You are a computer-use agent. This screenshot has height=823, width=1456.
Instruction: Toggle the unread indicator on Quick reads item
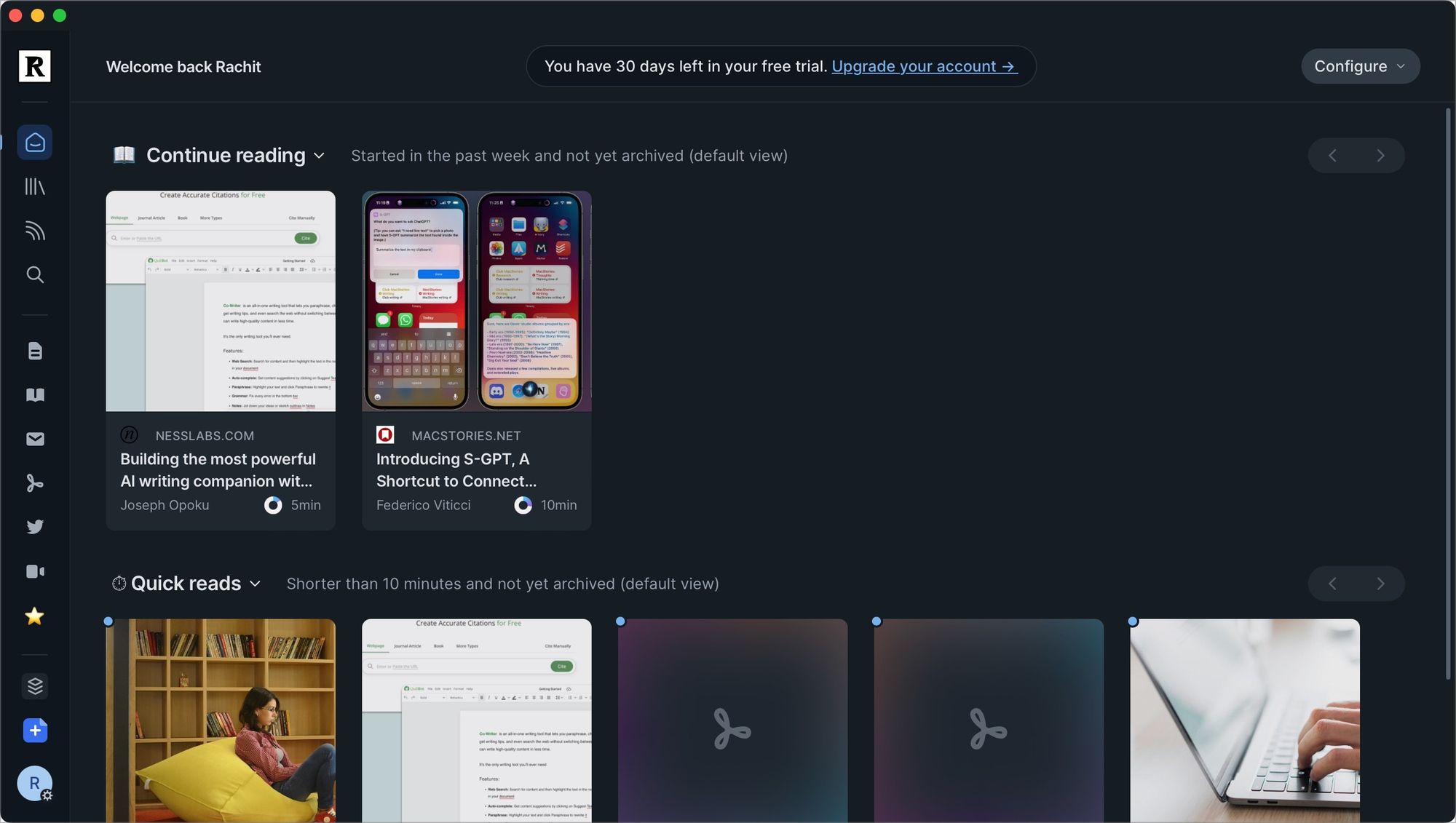109,622
